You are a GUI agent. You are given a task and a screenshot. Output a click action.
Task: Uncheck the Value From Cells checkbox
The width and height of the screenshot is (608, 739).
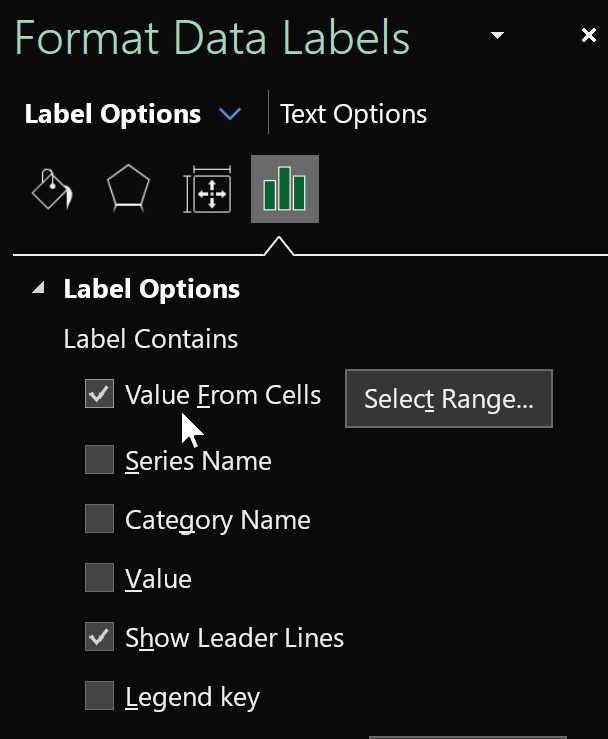click(x=99, y=395)
